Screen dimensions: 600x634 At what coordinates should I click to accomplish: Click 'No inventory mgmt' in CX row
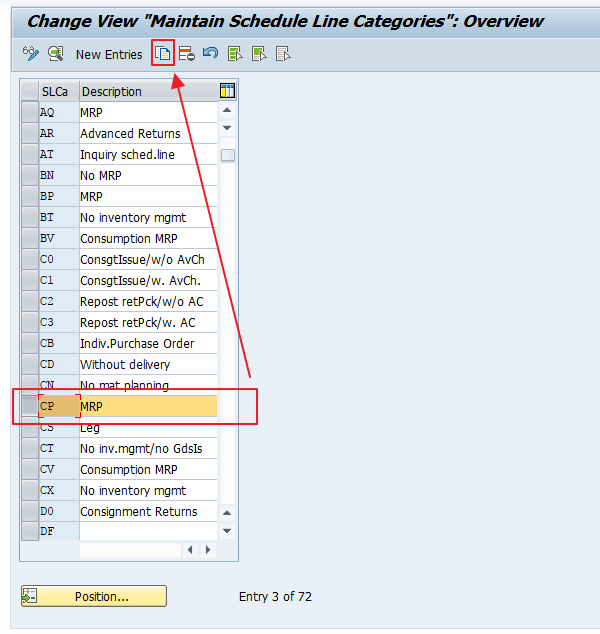pos(148,490)
